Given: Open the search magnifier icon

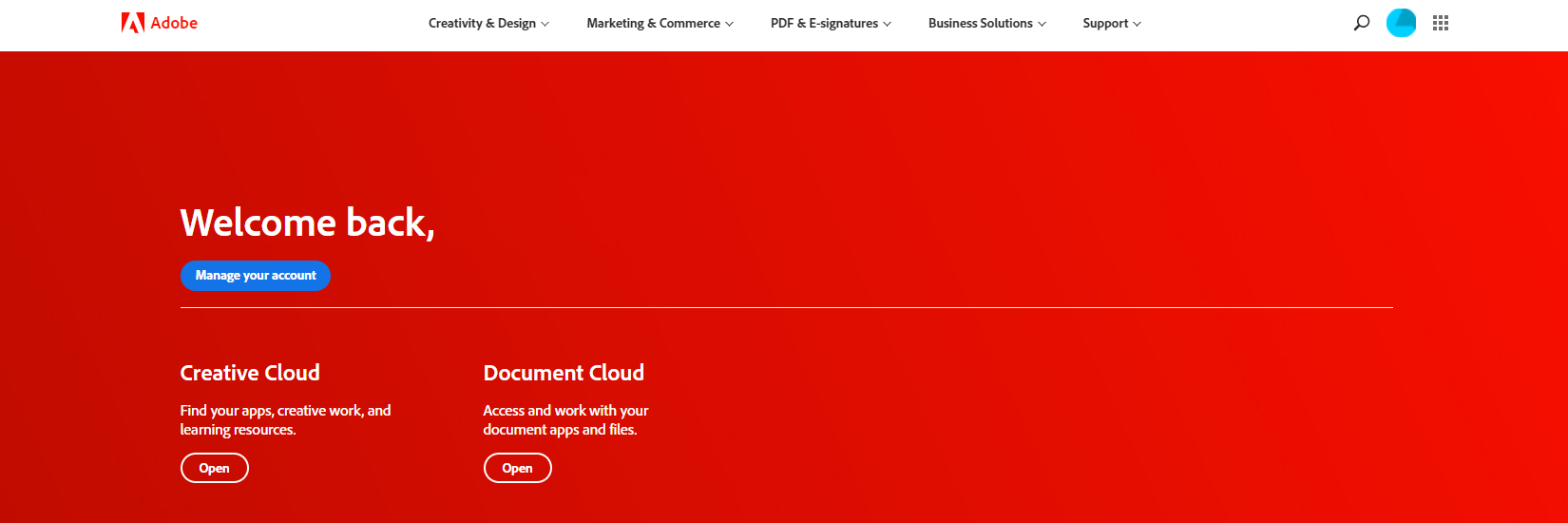Looking at the screenshot, I should coord(1362,23).
